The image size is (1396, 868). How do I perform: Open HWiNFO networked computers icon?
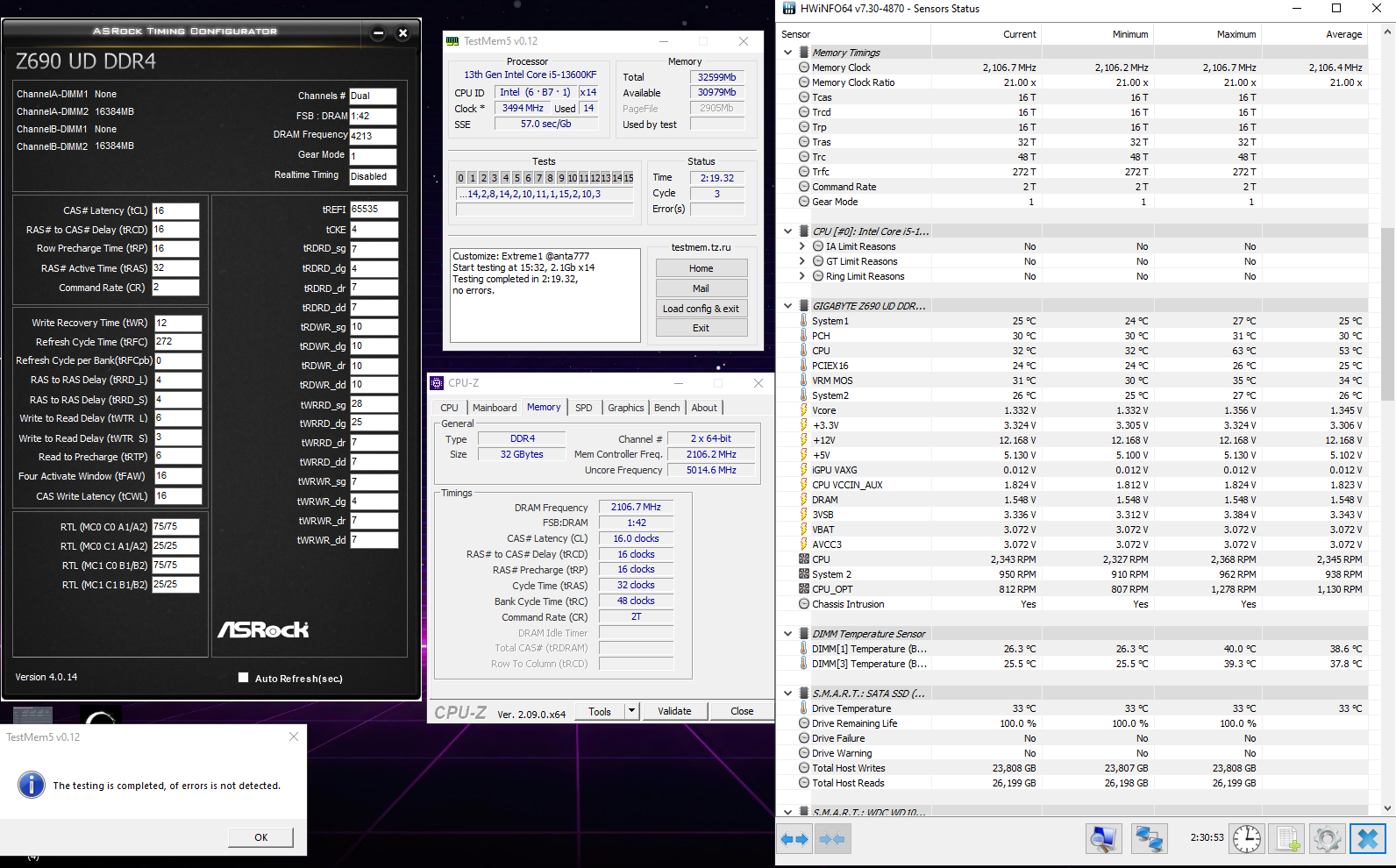point(1149,839)
